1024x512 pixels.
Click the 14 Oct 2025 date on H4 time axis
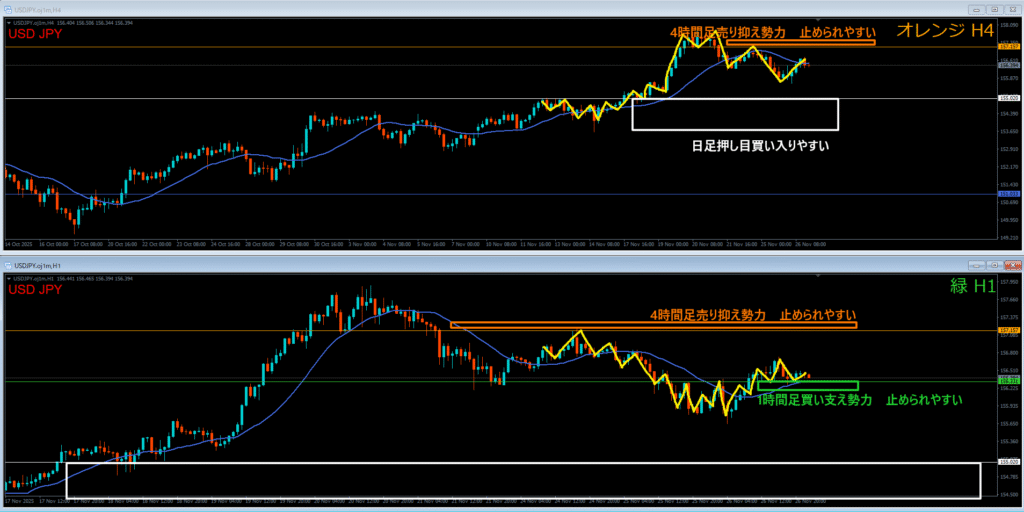point(17,244)
